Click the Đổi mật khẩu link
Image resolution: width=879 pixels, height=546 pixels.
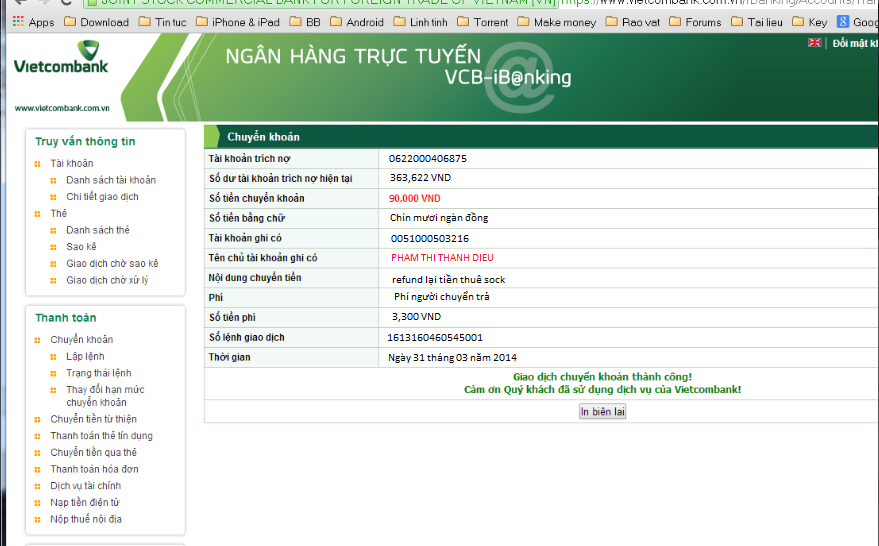click(x=855, y=43)
